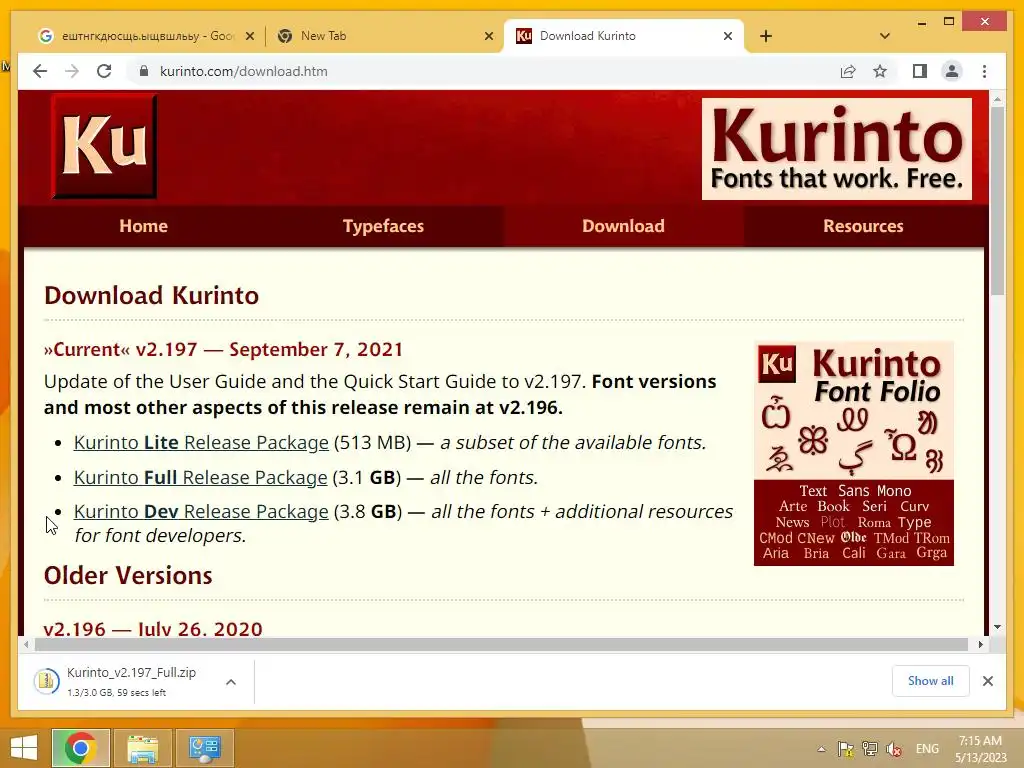Click the scroll left arrow
Viewport: 1024px width, 768px height.
click(x=26, y=645)
